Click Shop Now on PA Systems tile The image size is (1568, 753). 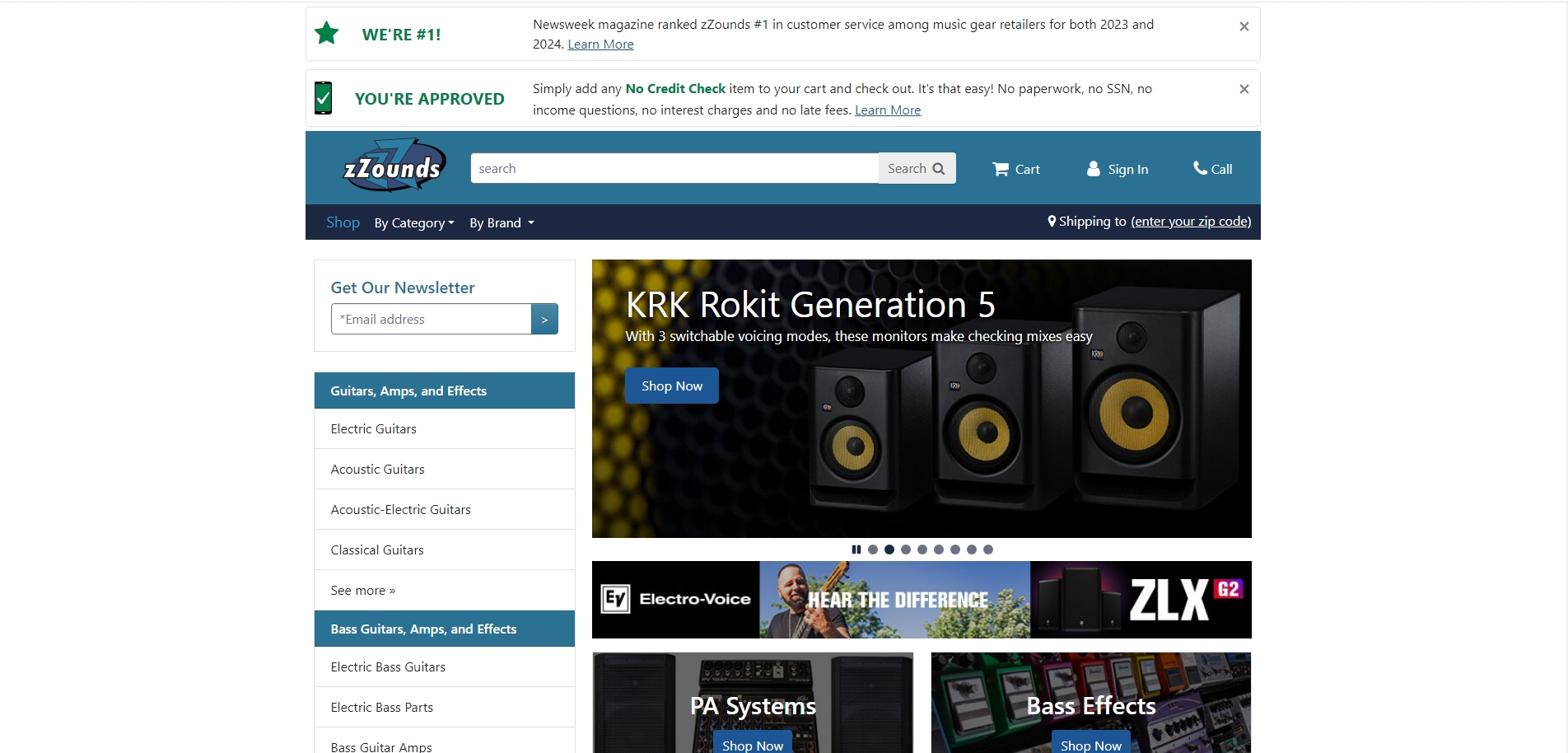(753, 743)
